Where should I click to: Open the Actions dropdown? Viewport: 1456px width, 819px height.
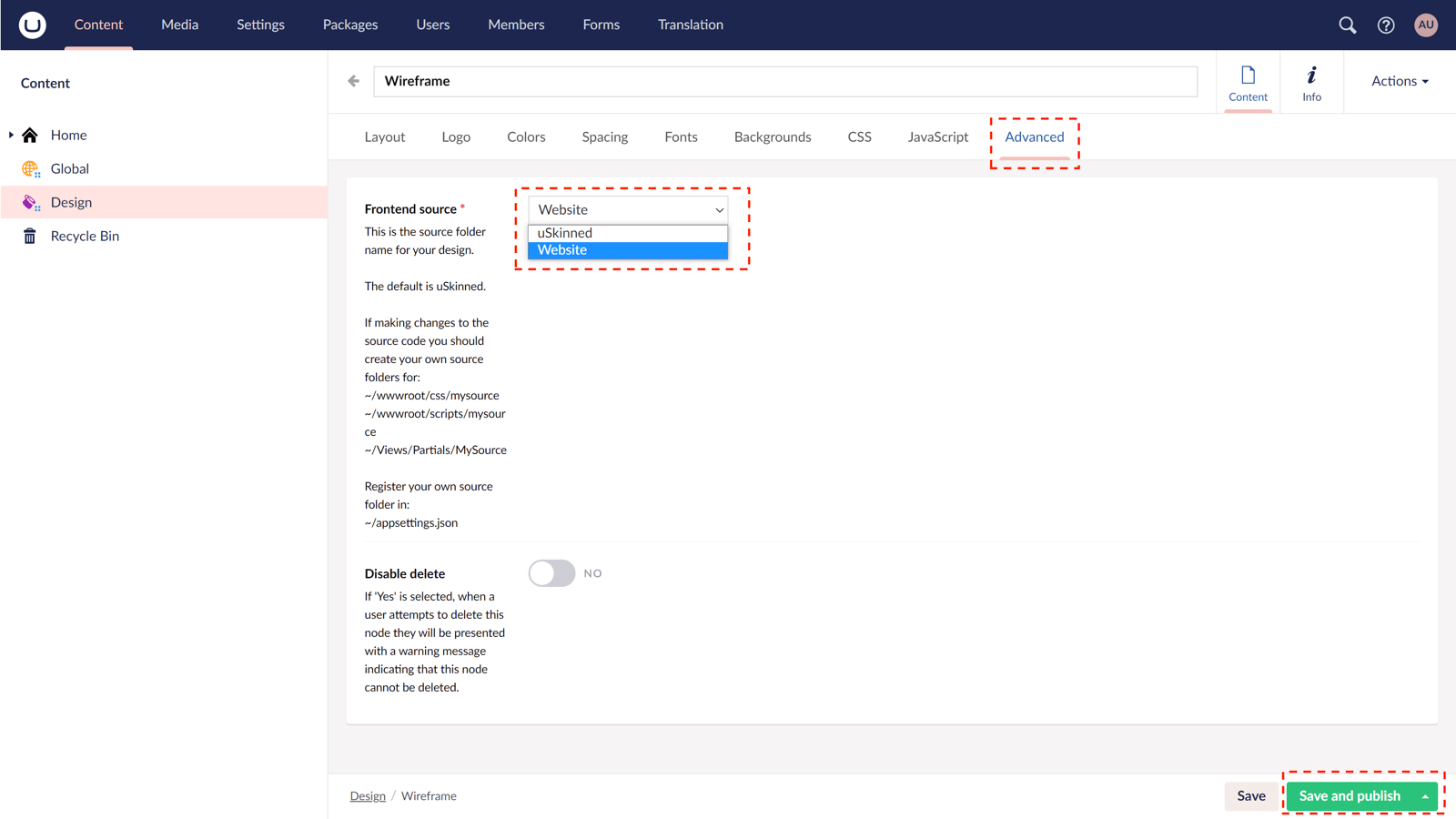click(1397, 81)
